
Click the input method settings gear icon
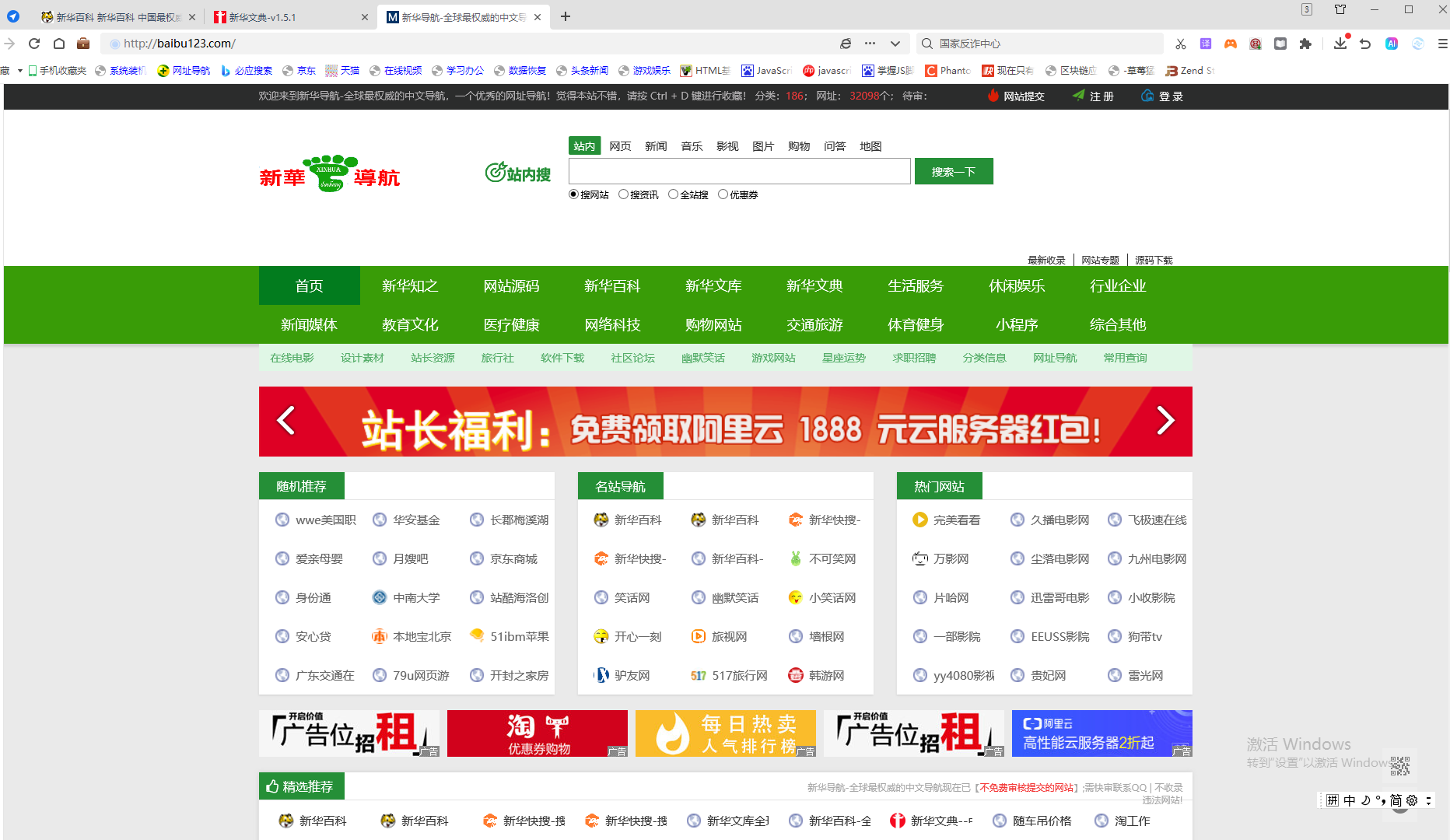(x=1412, y=800)
